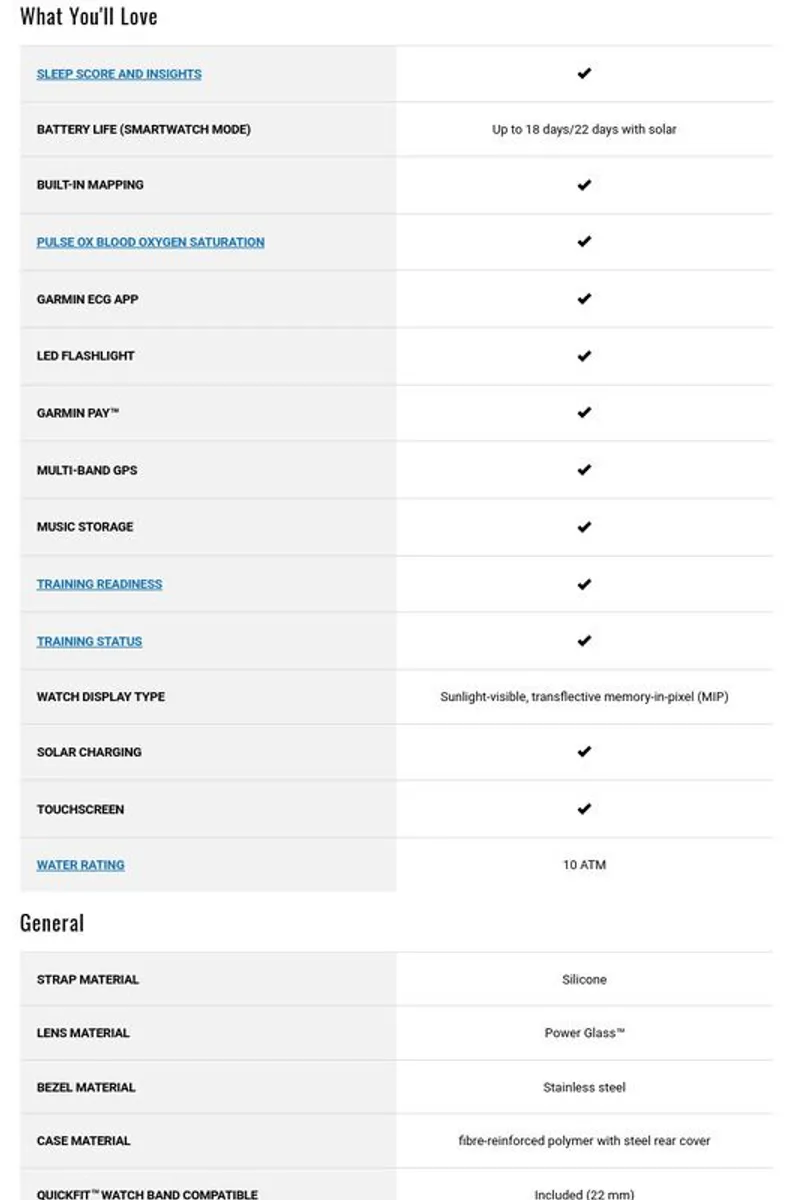This screenshot has width=785, height=1200.
Task: Click the What You'll Love heading
Action: point(89,17)
